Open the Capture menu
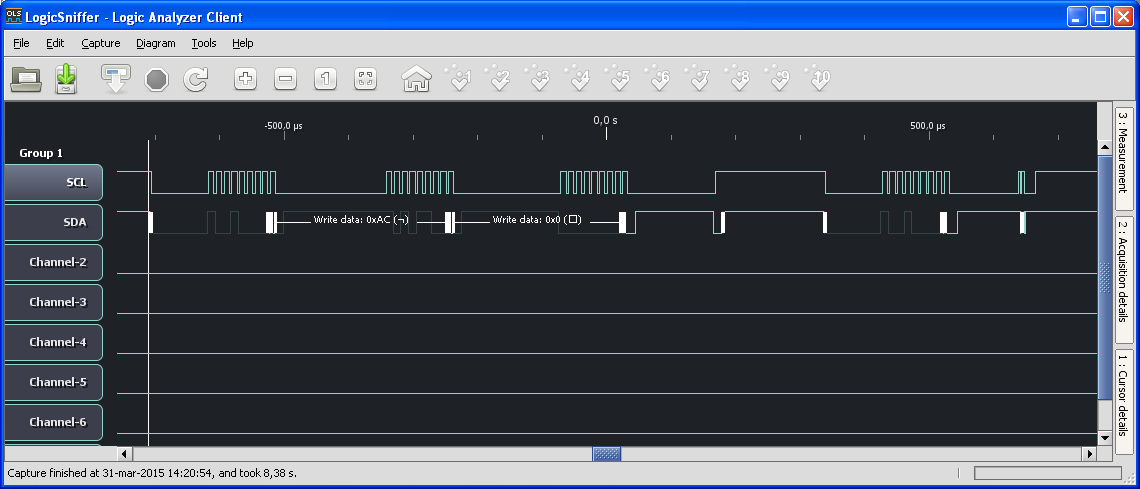 click(x=101, y=43)
